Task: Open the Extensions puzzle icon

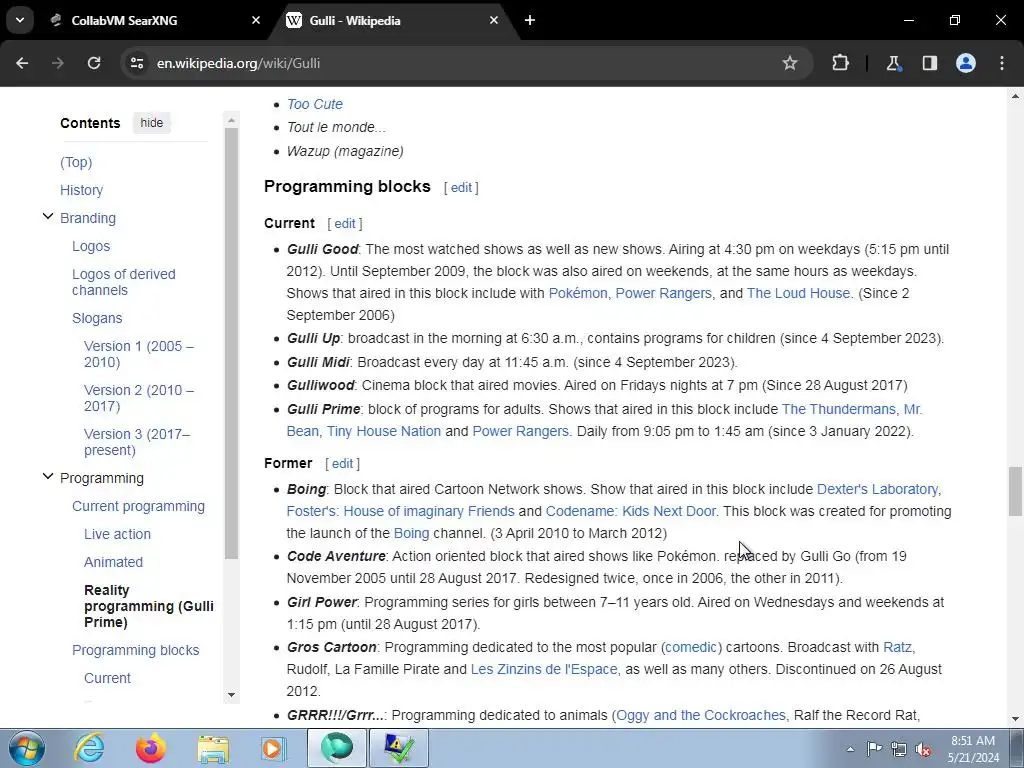Action: click(840, 63)
